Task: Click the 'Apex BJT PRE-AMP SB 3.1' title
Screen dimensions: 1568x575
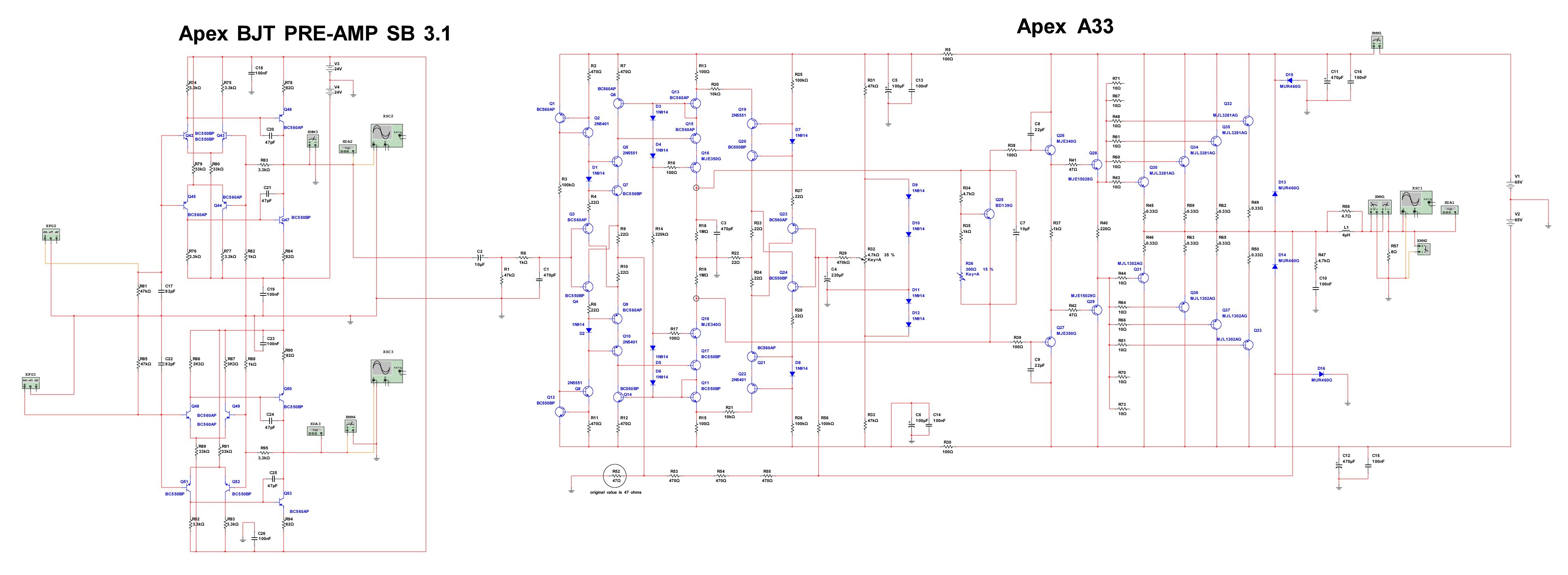Action: (x=315, y=34)
